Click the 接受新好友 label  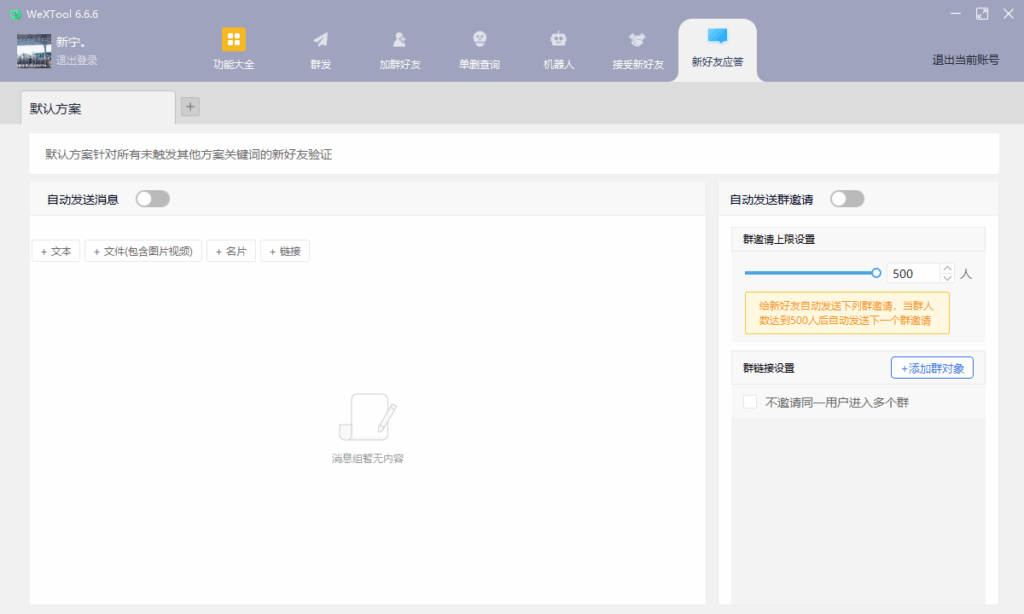pyautogui.click(x=638, y=65)
